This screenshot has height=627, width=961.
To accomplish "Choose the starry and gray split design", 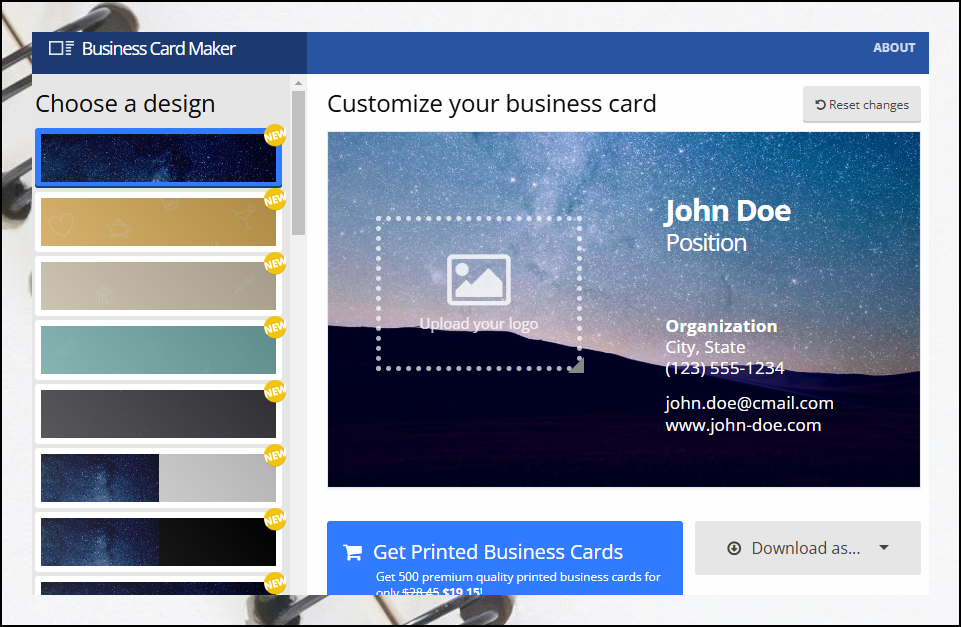I will 158,478.
